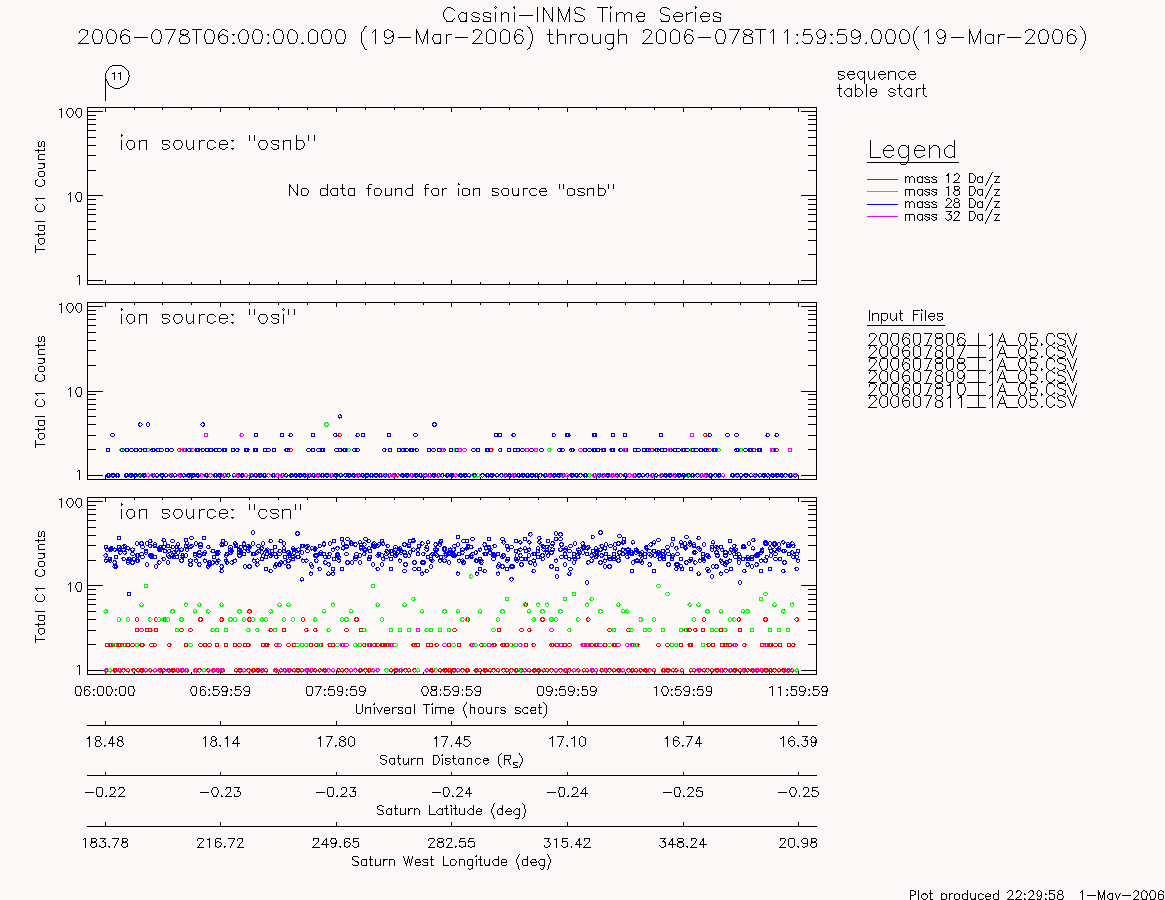
Task: Click the ion source "csn" panel label
Action: point(211,513)
